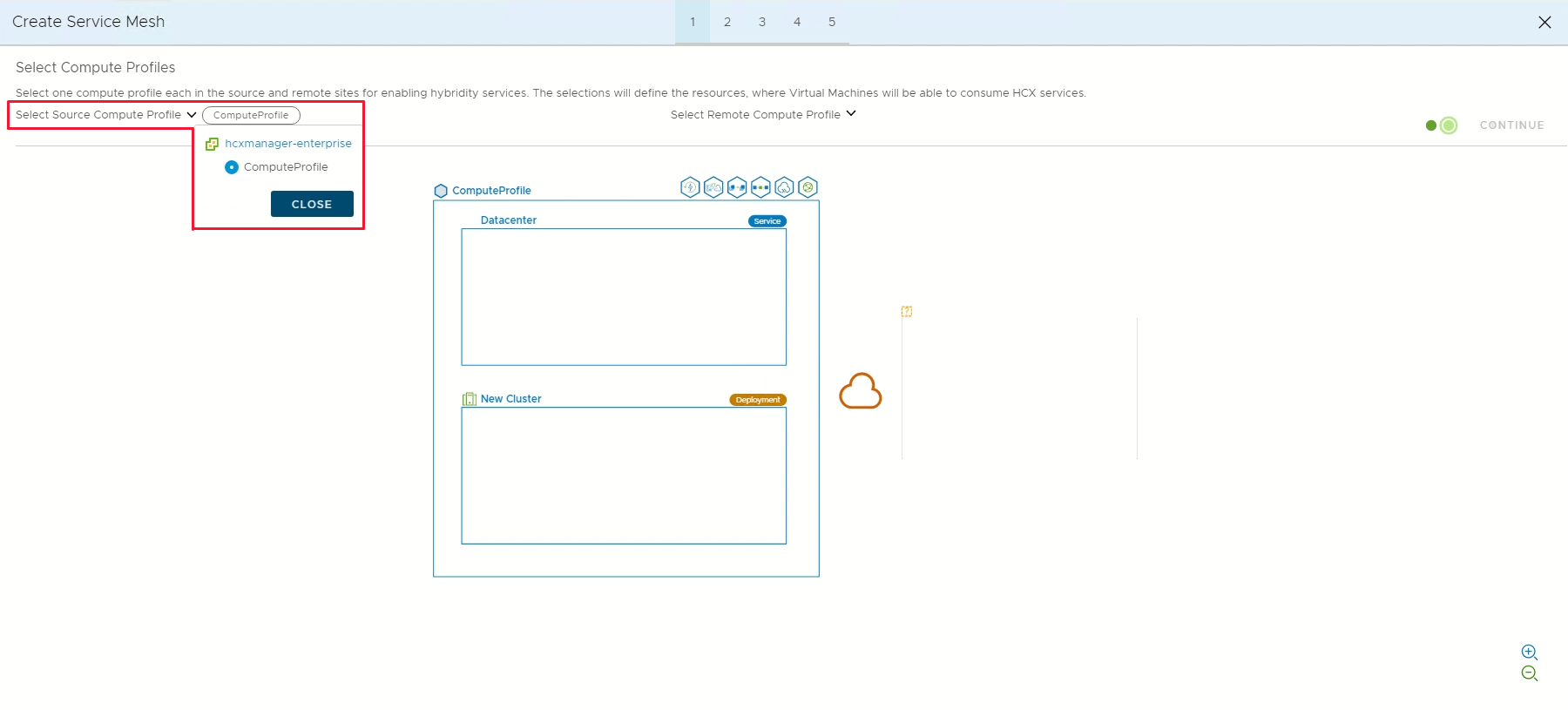Click the Select Compute Profiles heading

(x=96, y=68)
